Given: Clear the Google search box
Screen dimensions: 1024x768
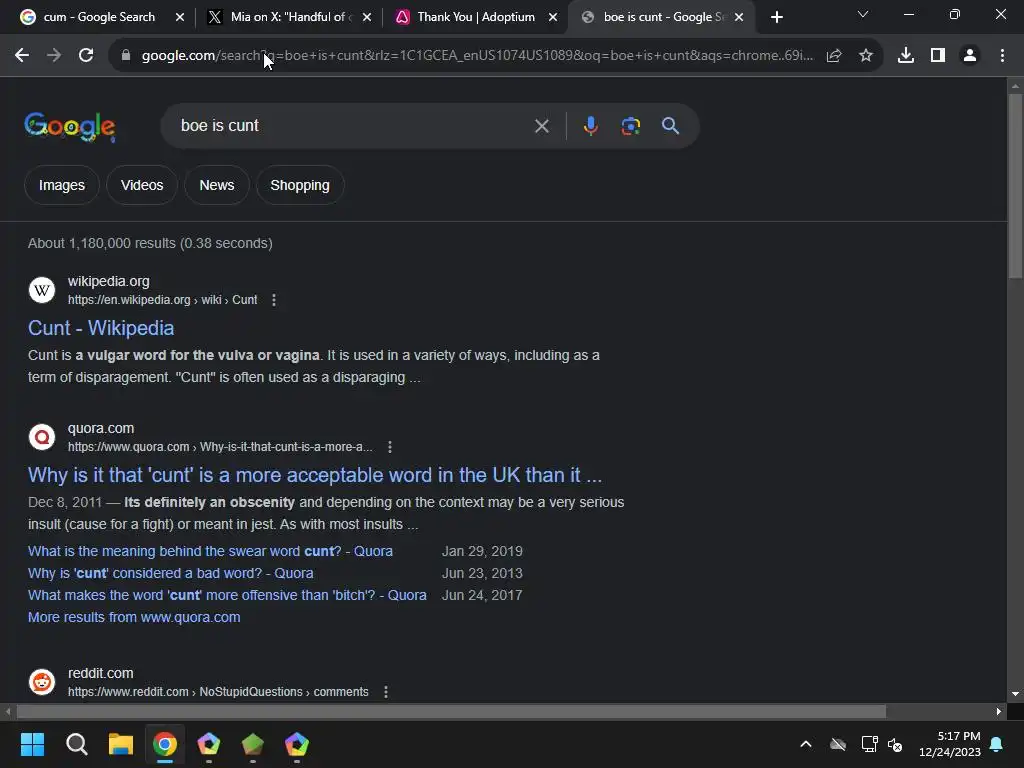Looking at the screenshot, I should click(x=542, y=126).
